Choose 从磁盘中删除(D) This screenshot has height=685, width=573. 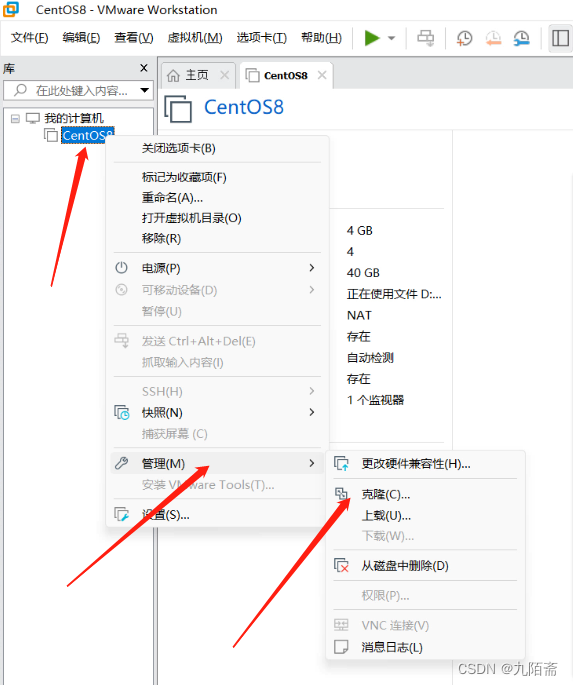(x=425, y=566)
